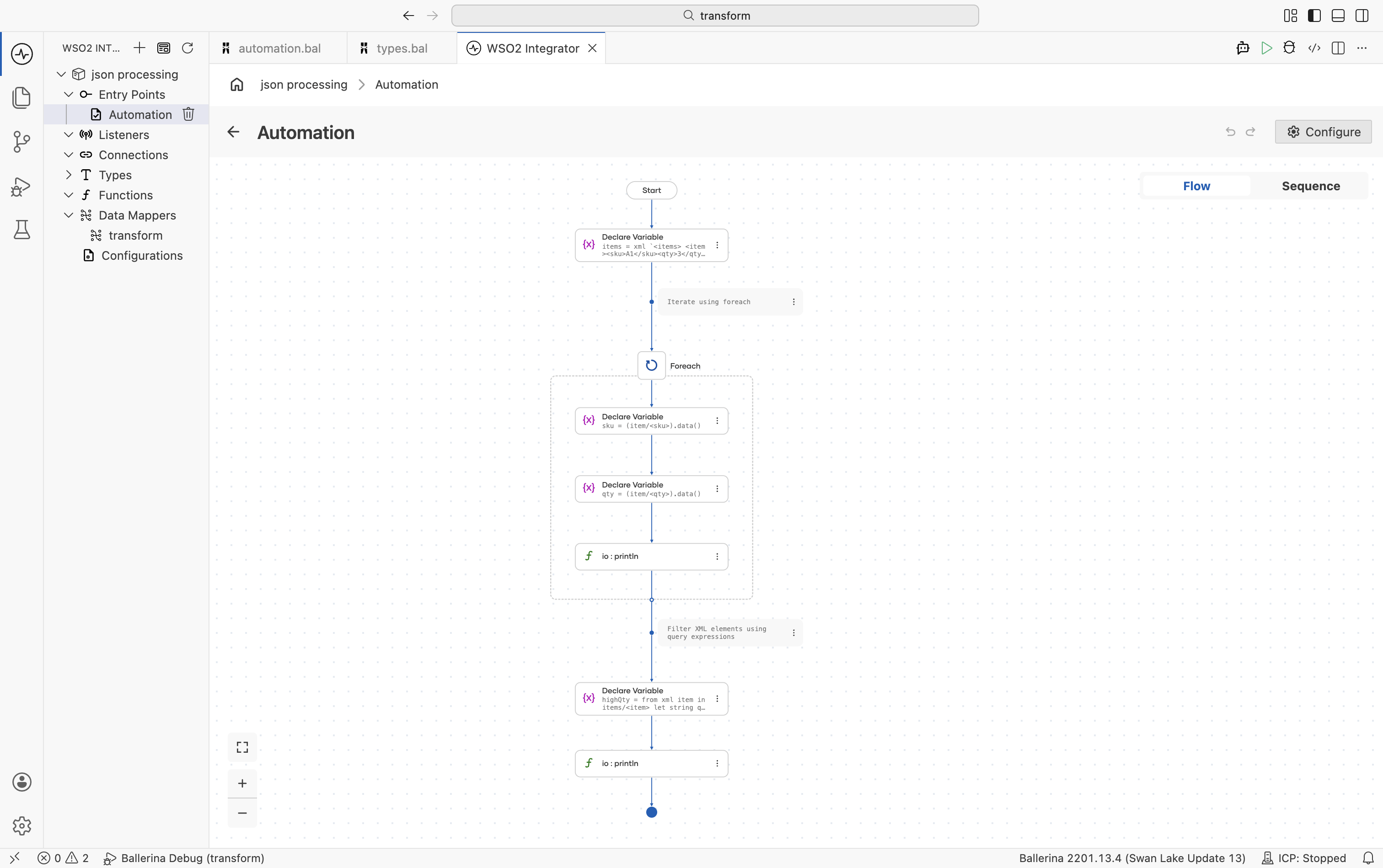
Task: Open Source Control icon in activity bar
Action: click(22, 142)
